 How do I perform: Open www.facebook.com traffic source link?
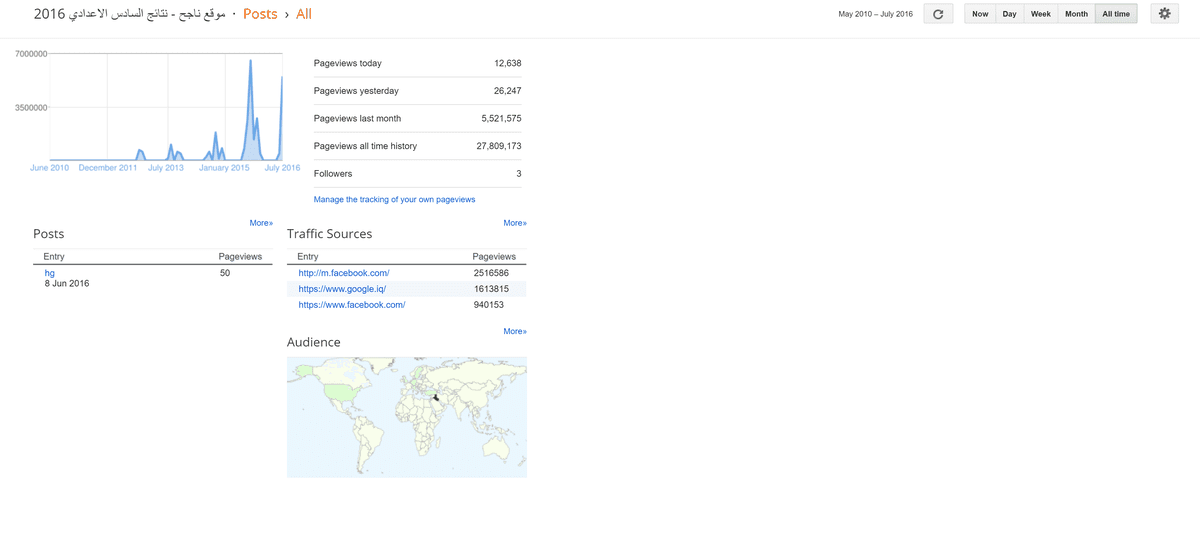click(x=352, y=305)
